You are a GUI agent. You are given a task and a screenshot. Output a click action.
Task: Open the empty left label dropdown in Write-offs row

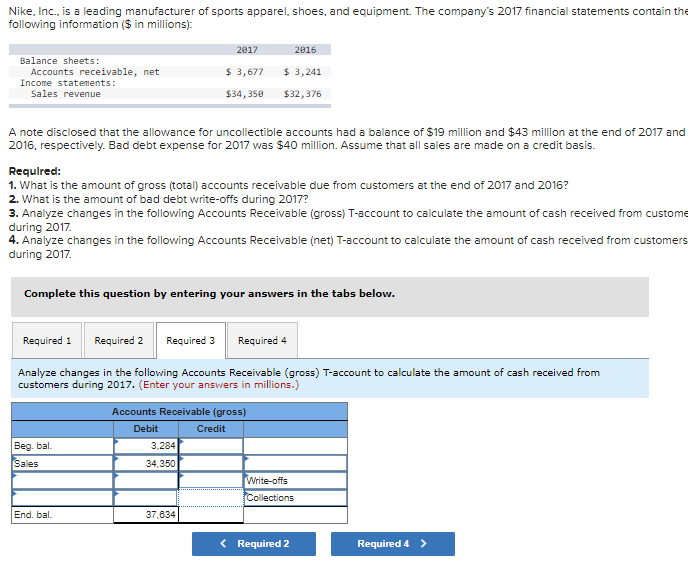63,480
